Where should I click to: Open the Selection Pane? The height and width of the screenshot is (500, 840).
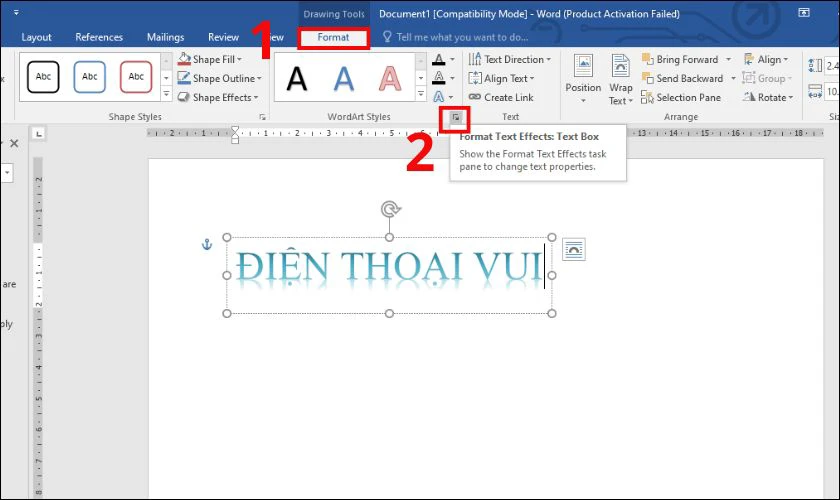(x=681, y=98)
